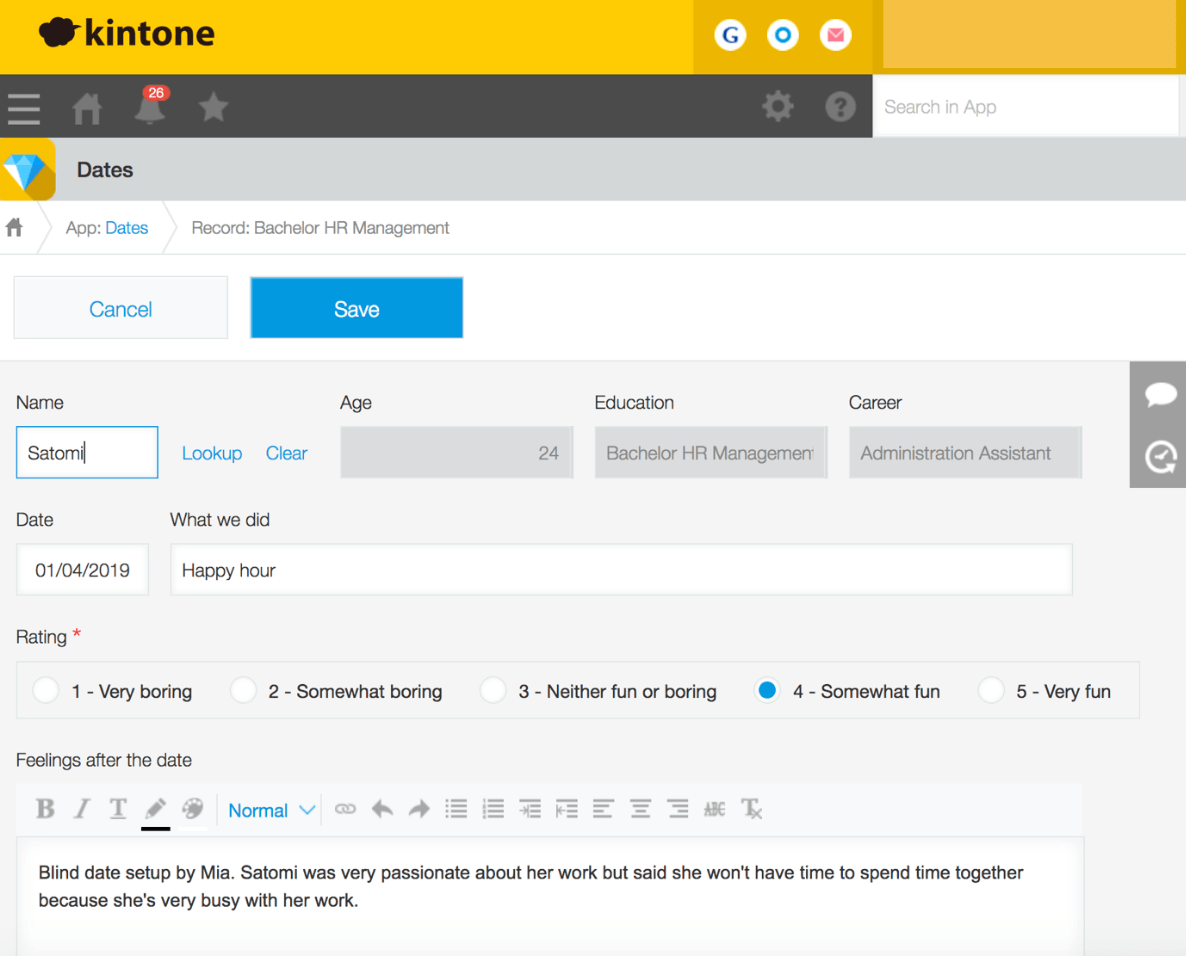Screen dimensions: 1186x956
Task: Open the comments speech bubble panel
Action: coord(1160,394)
